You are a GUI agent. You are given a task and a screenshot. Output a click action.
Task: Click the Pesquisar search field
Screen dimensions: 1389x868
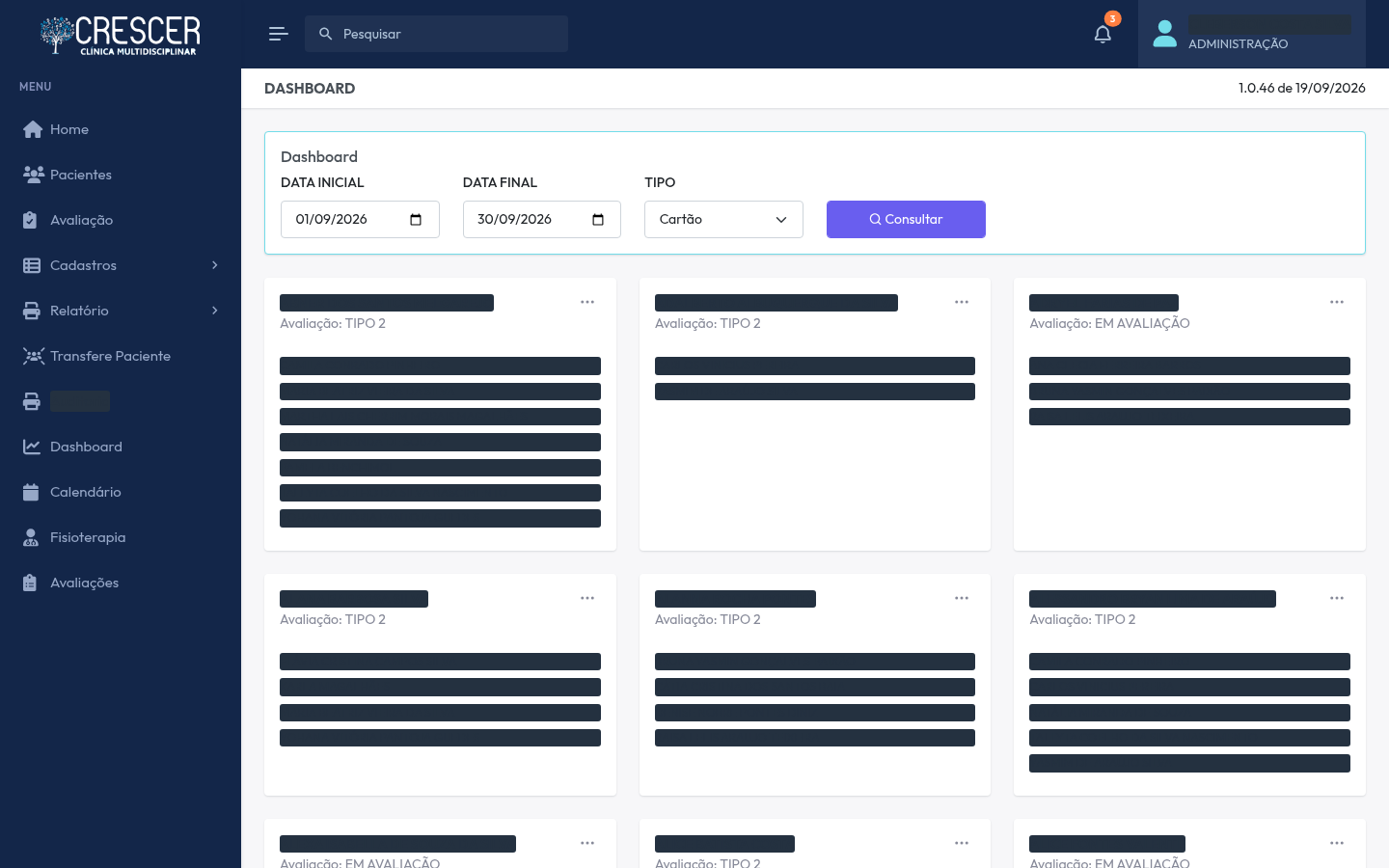click(436, 34)
